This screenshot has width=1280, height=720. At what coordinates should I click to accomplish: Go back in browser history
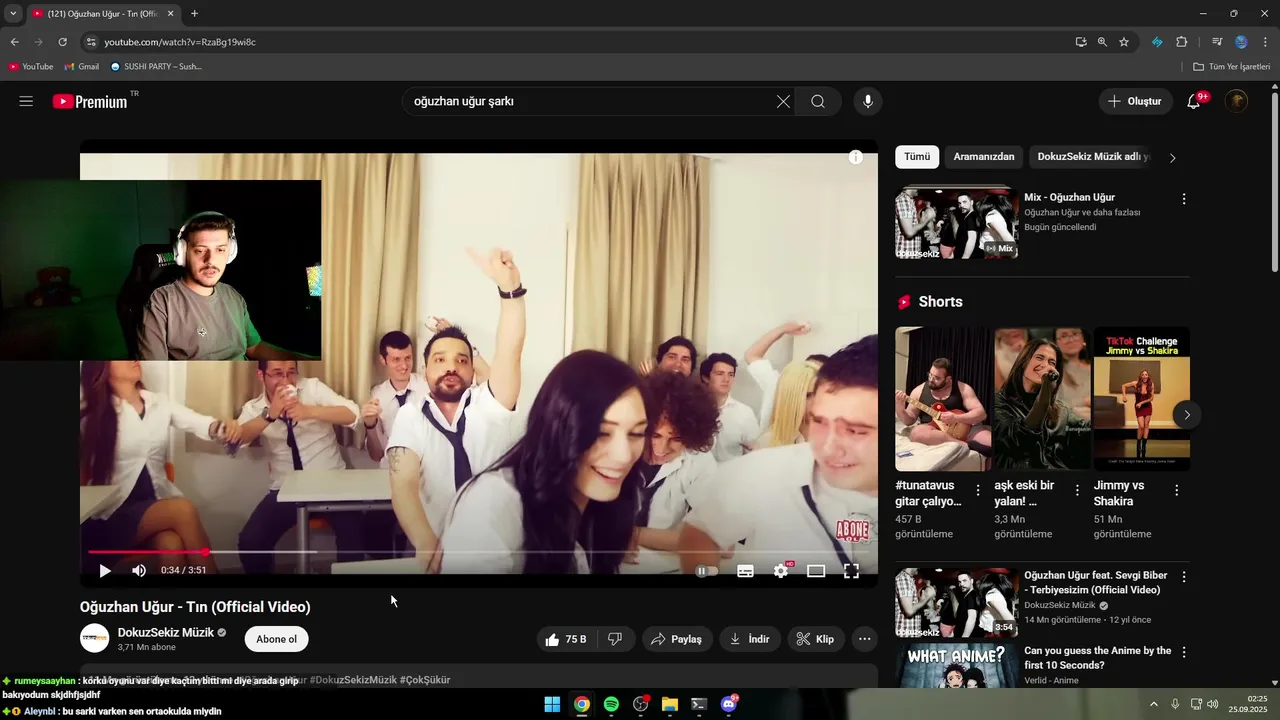pos(14,42)
